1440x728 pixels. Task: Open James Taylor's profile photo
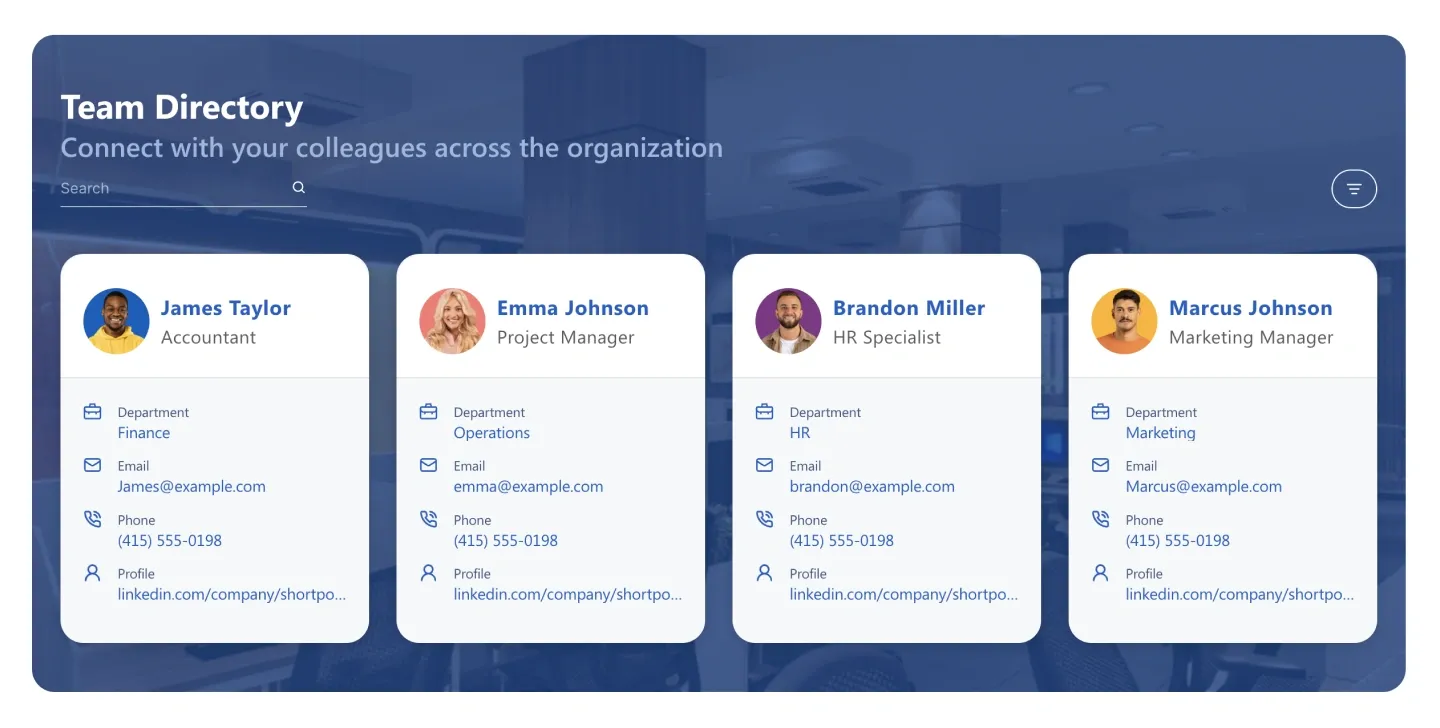coord(116,321)
